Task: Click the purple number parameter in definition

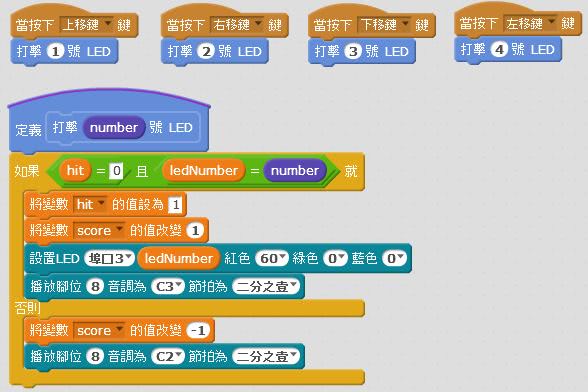Action: click(114, 128)
